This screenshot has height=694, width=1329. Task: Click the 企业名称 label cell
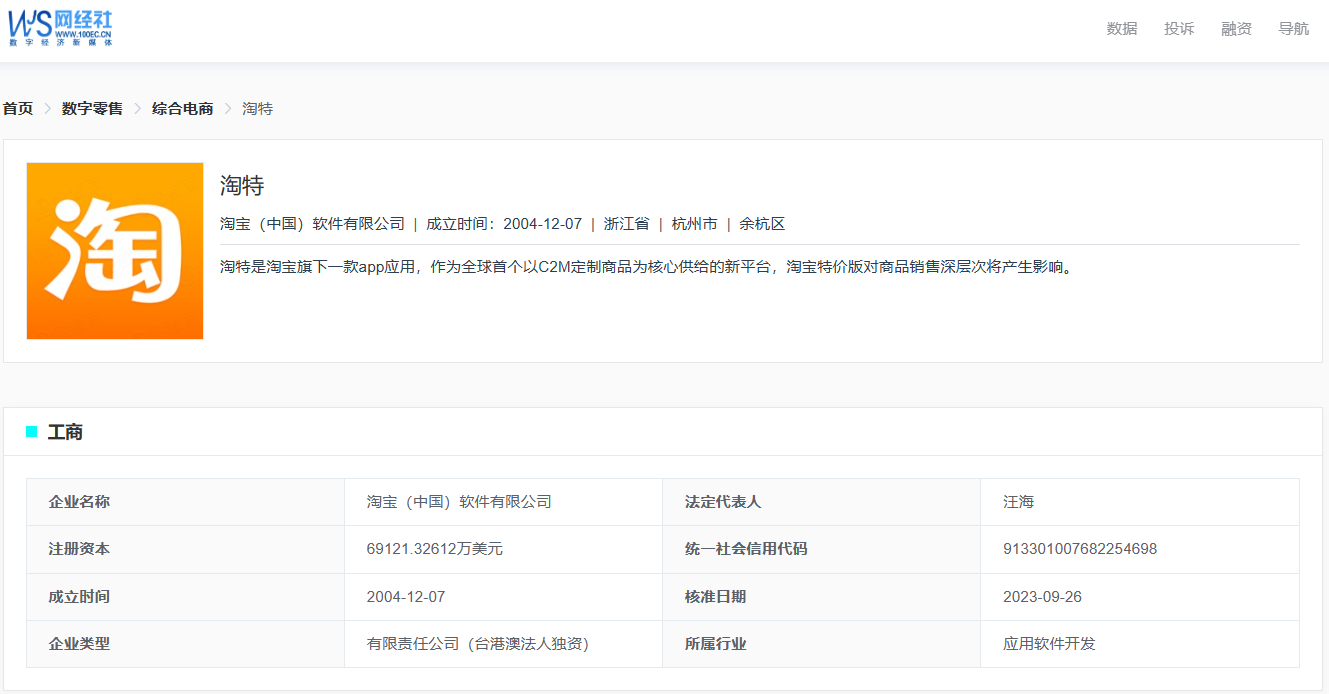tap(186, 502)
